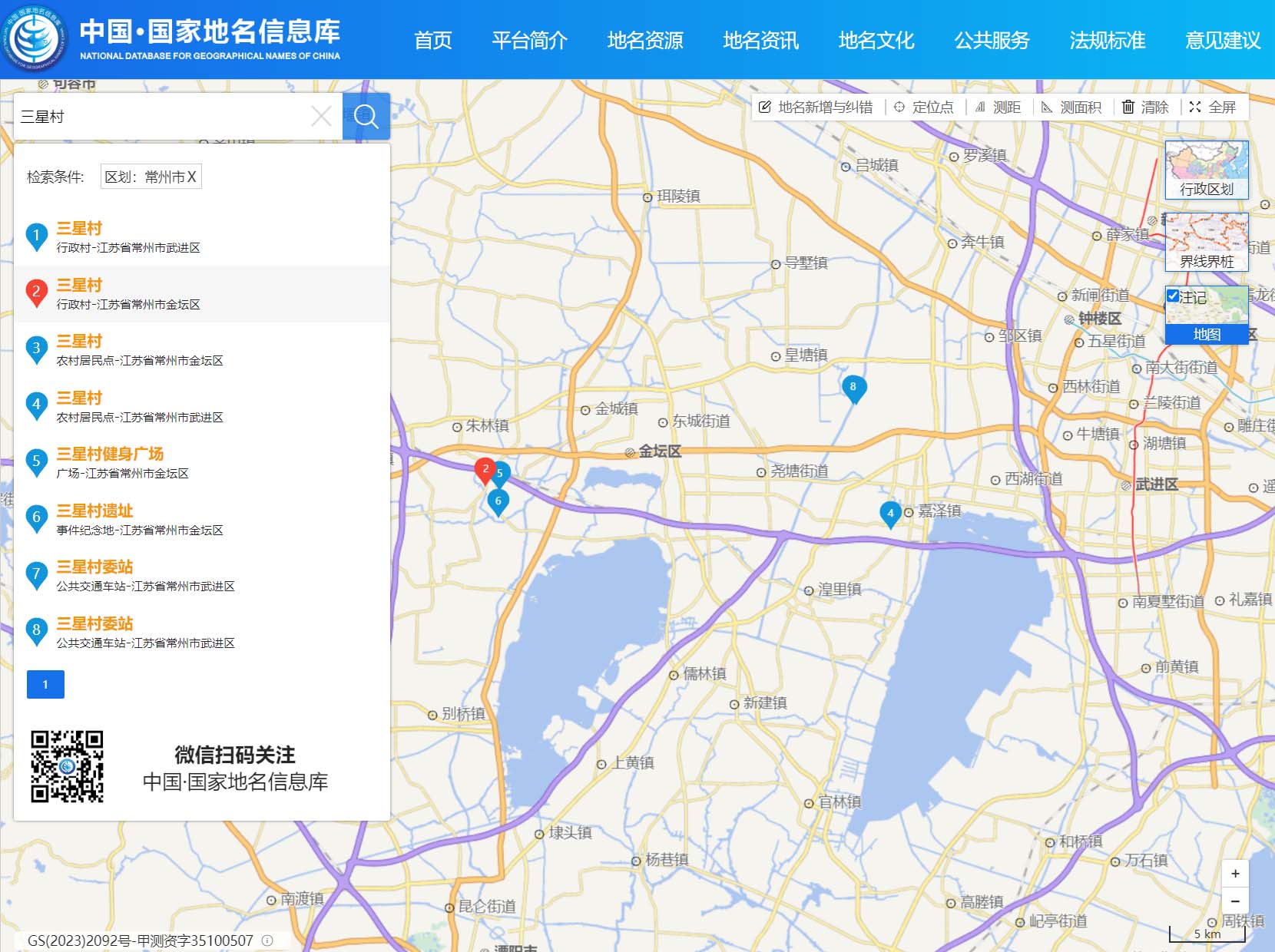Viewport: 1275px width, 952px height.
Task: Click list marker 4 for 三星村 农村居民点 武进区
Action: click(36, 405)
